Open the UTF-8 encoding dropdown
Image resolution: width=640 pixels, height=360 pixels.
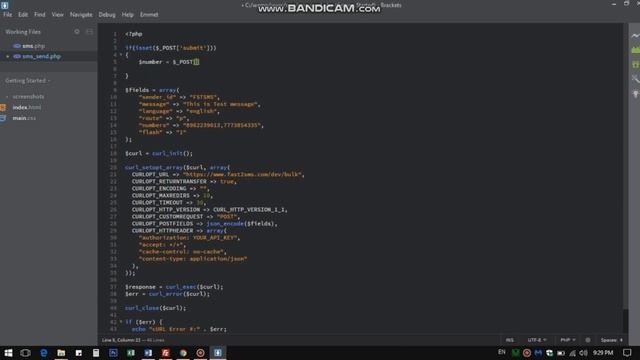537,340
